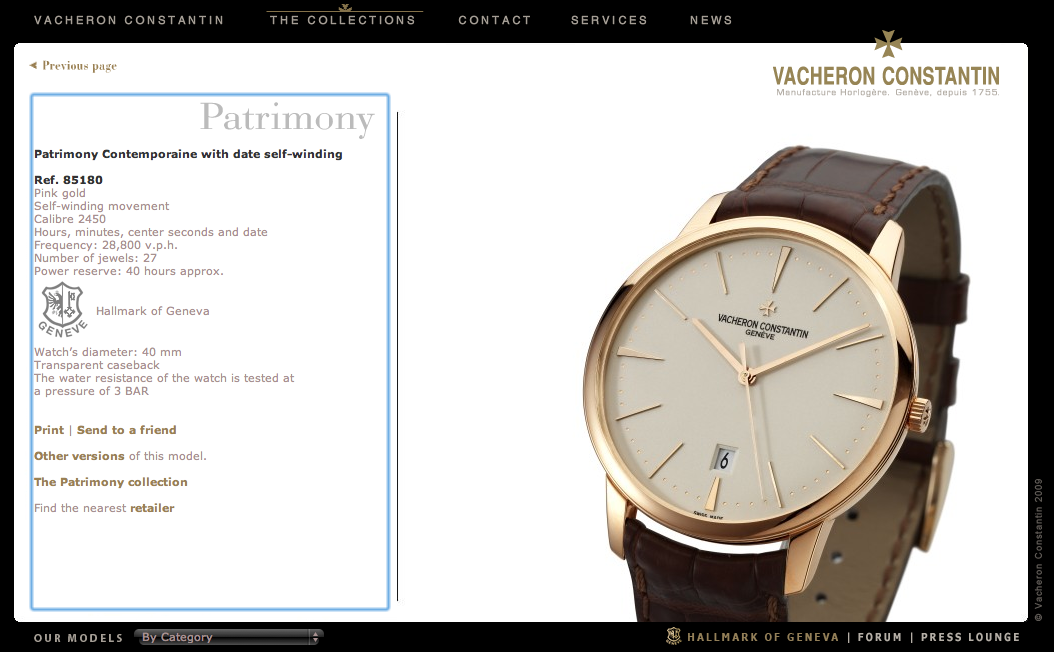Click the Print link
This screenshot has width=1054, height=652.
click(x=49, y=430)
